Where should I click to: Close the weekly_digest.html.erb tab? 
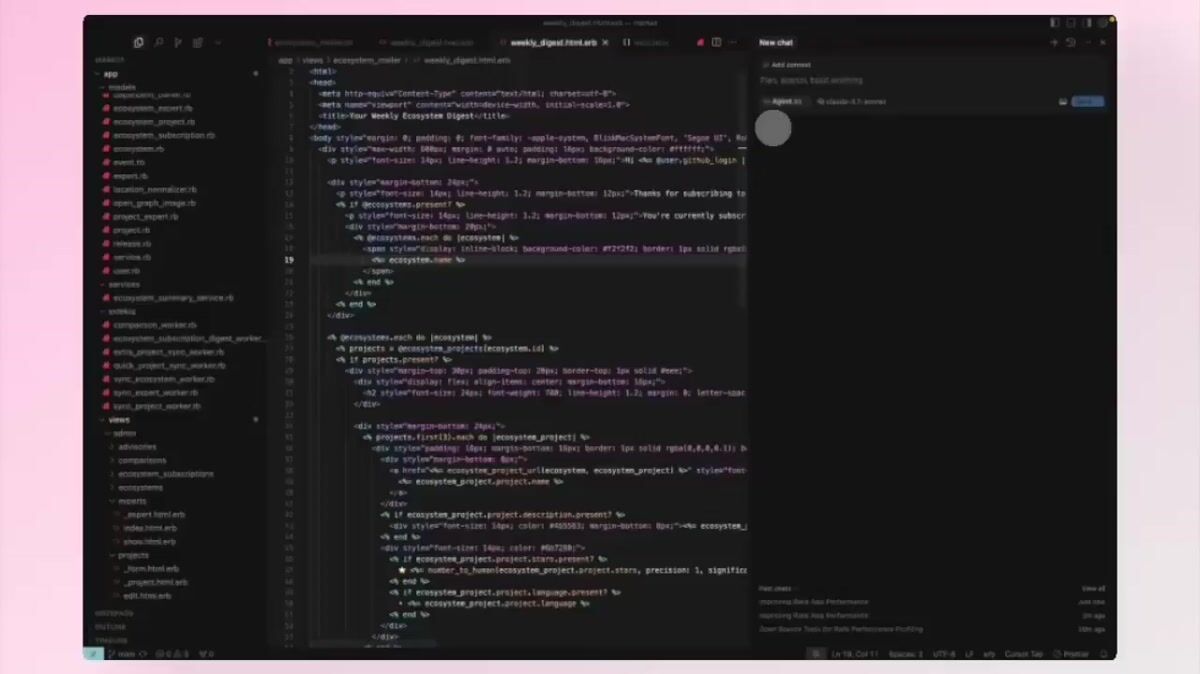[605, 43]
